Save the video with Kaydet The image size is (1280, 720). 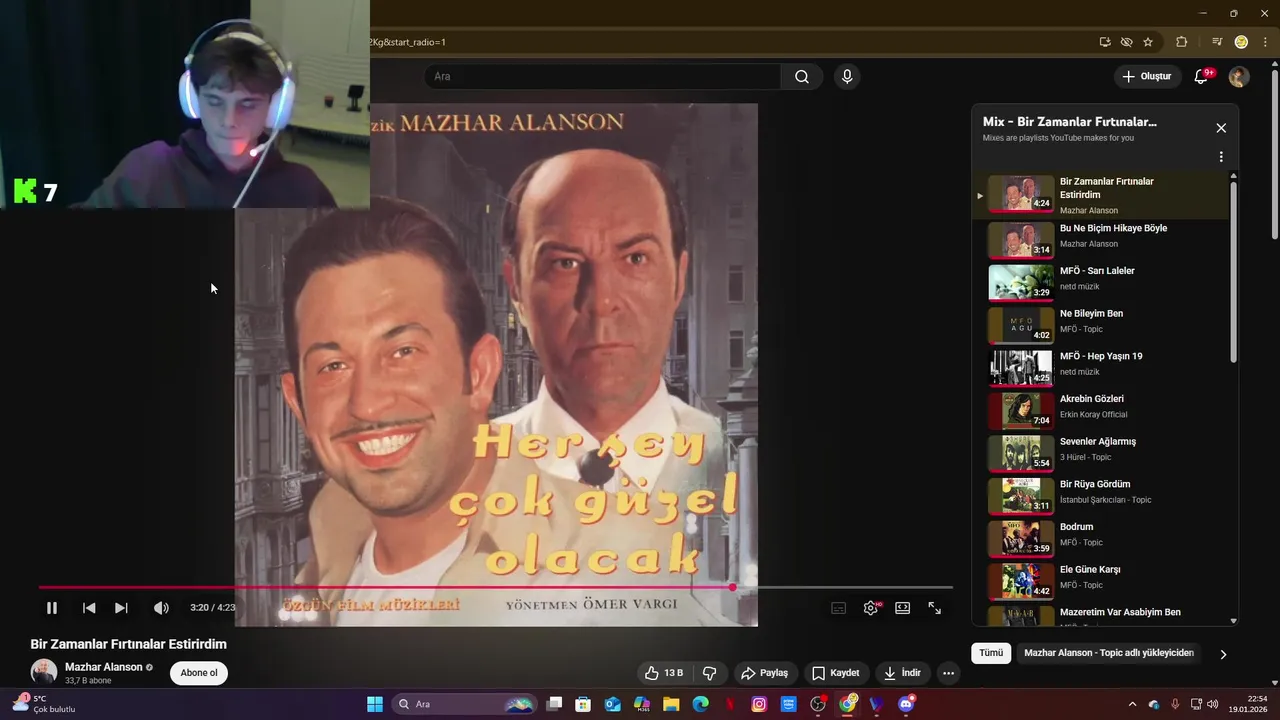(836, 673)
